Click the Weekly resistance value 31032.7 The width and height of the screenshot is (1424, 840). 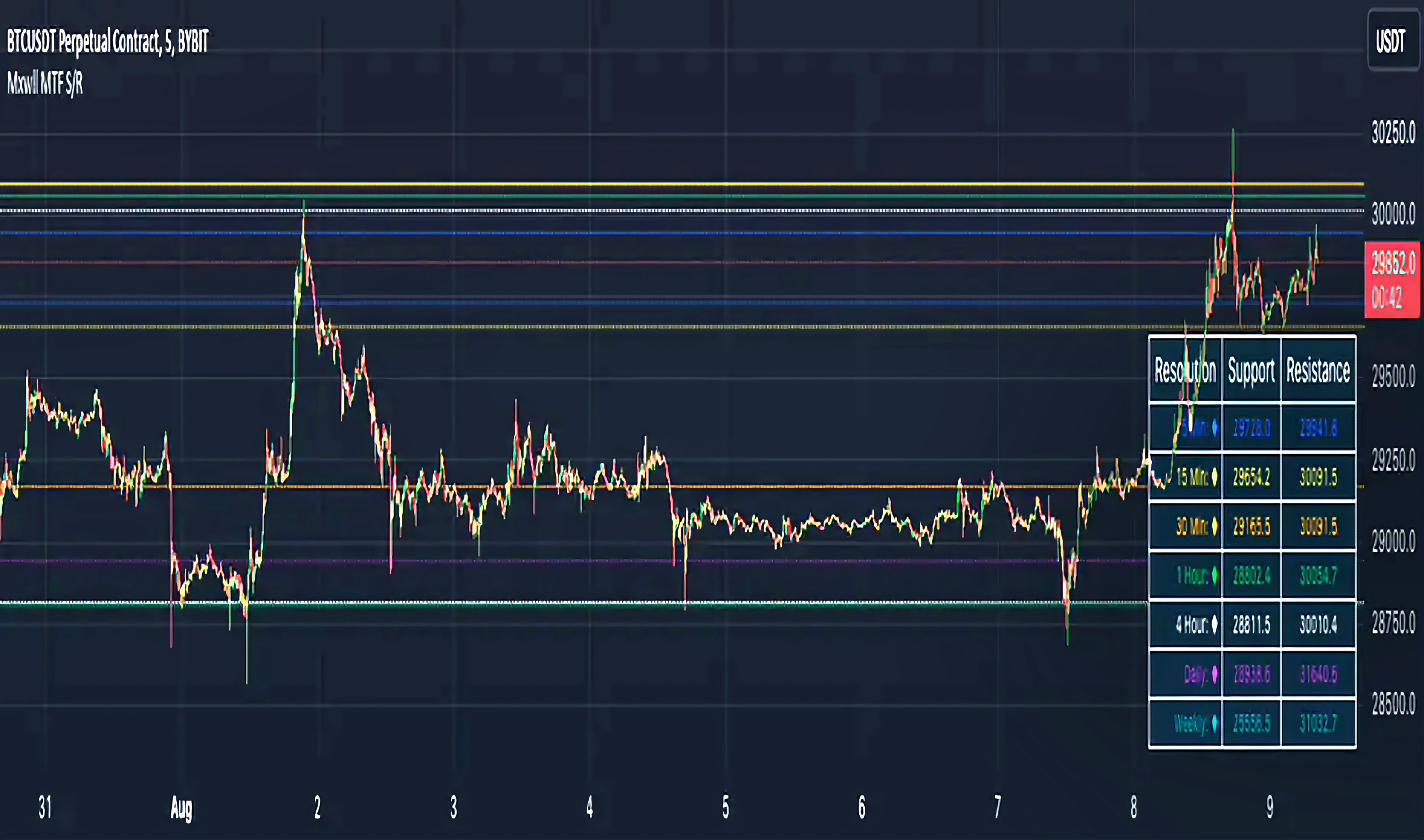[1318, 724]
